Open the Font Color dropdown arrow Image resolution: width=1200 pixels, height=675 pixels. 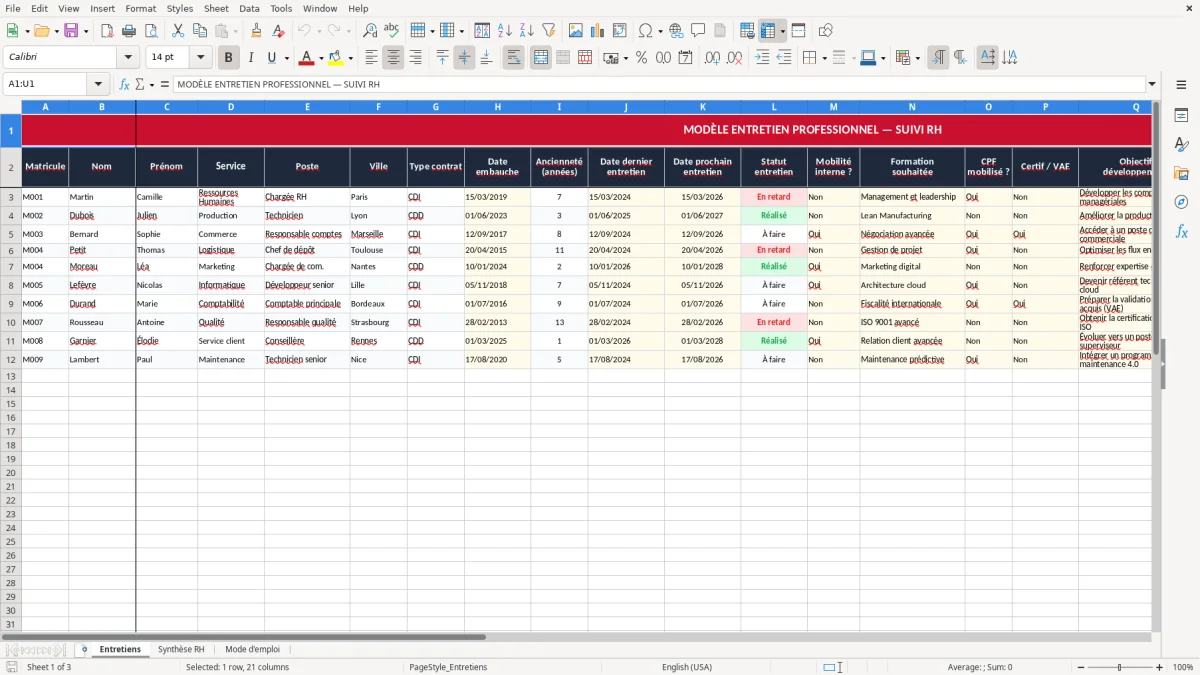(x=320, y=58)
